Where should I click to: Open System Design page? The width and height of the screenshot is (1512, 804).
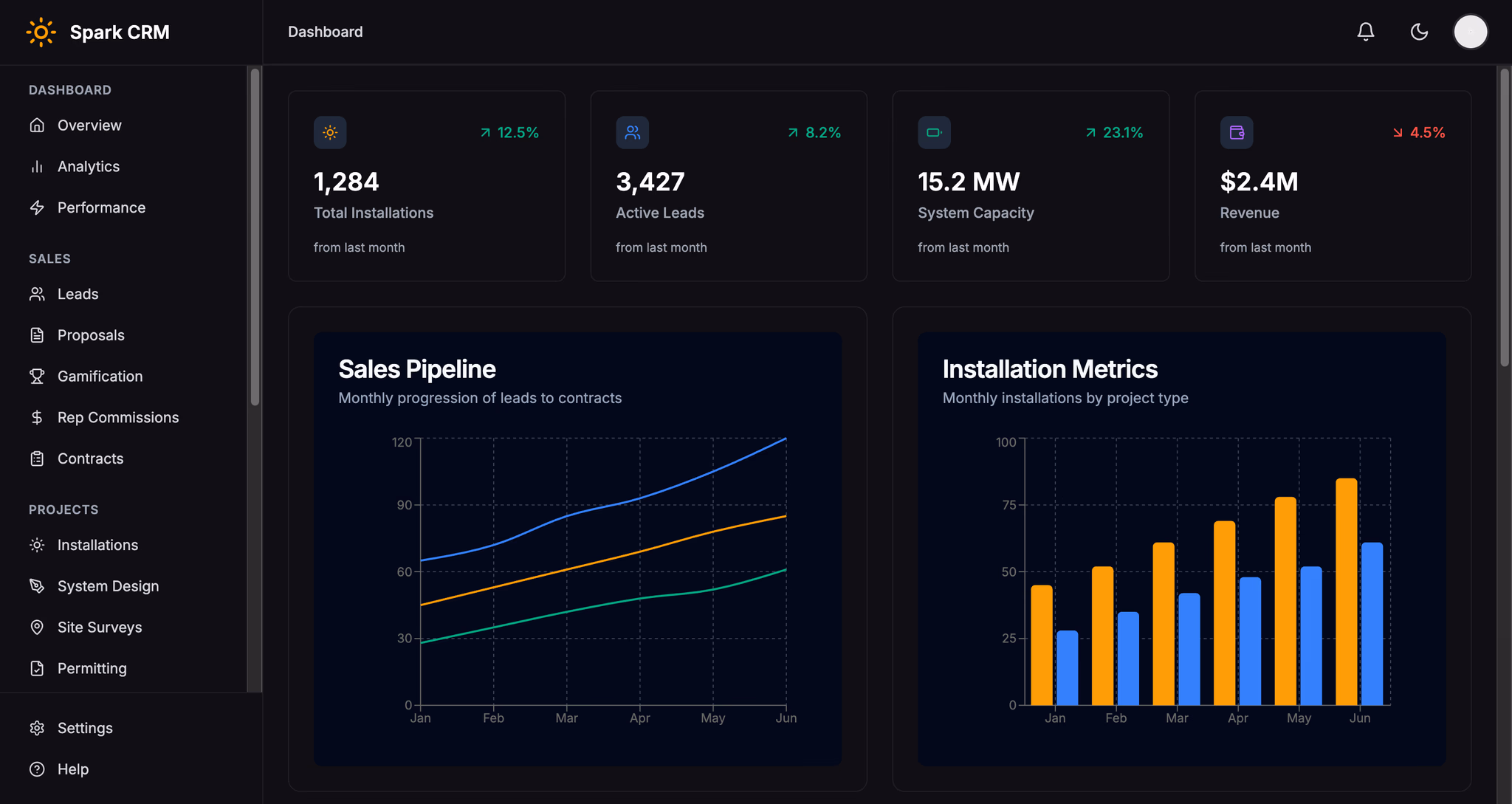[108, 586]
